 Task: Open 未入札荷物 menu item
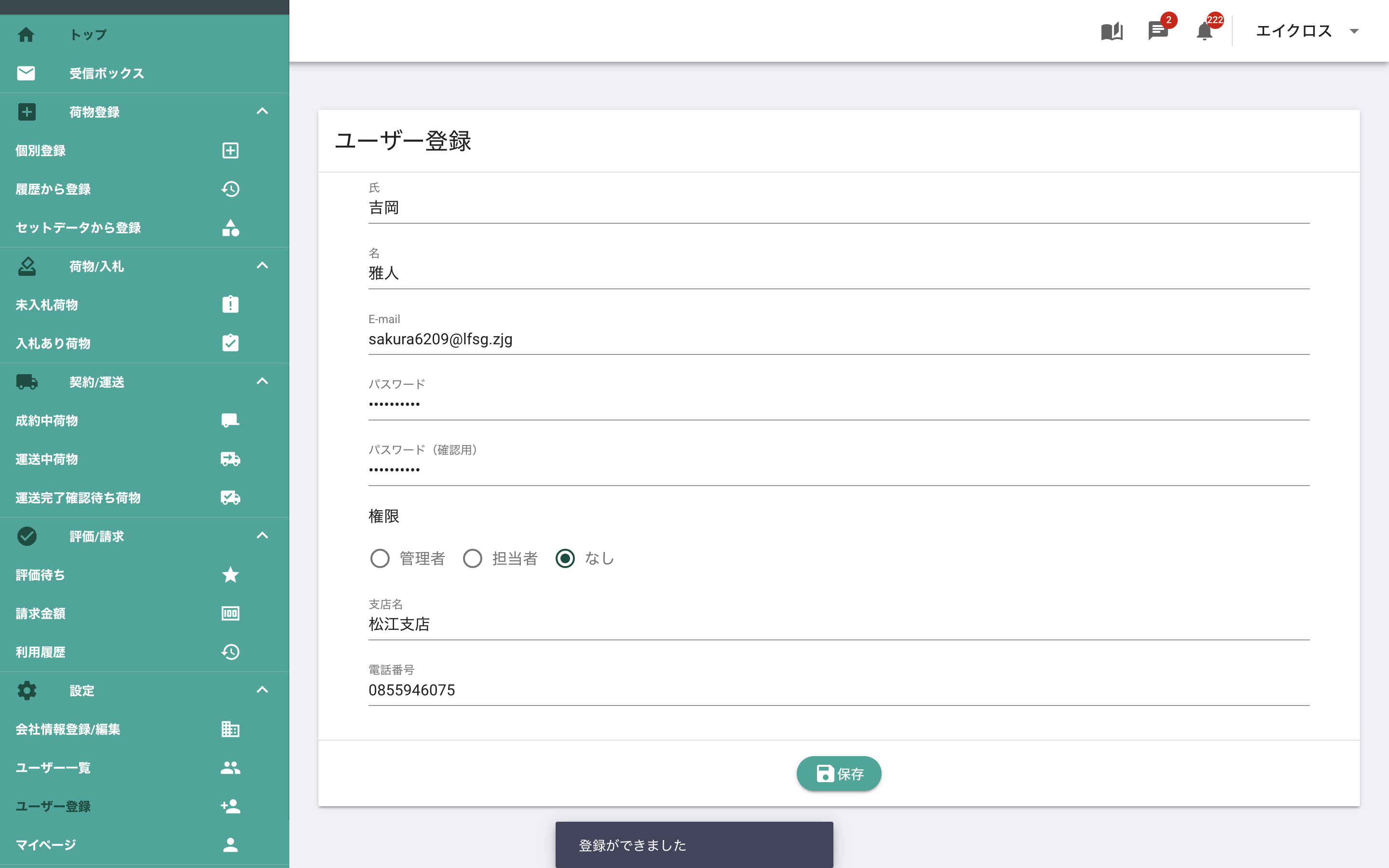point(47,304)
